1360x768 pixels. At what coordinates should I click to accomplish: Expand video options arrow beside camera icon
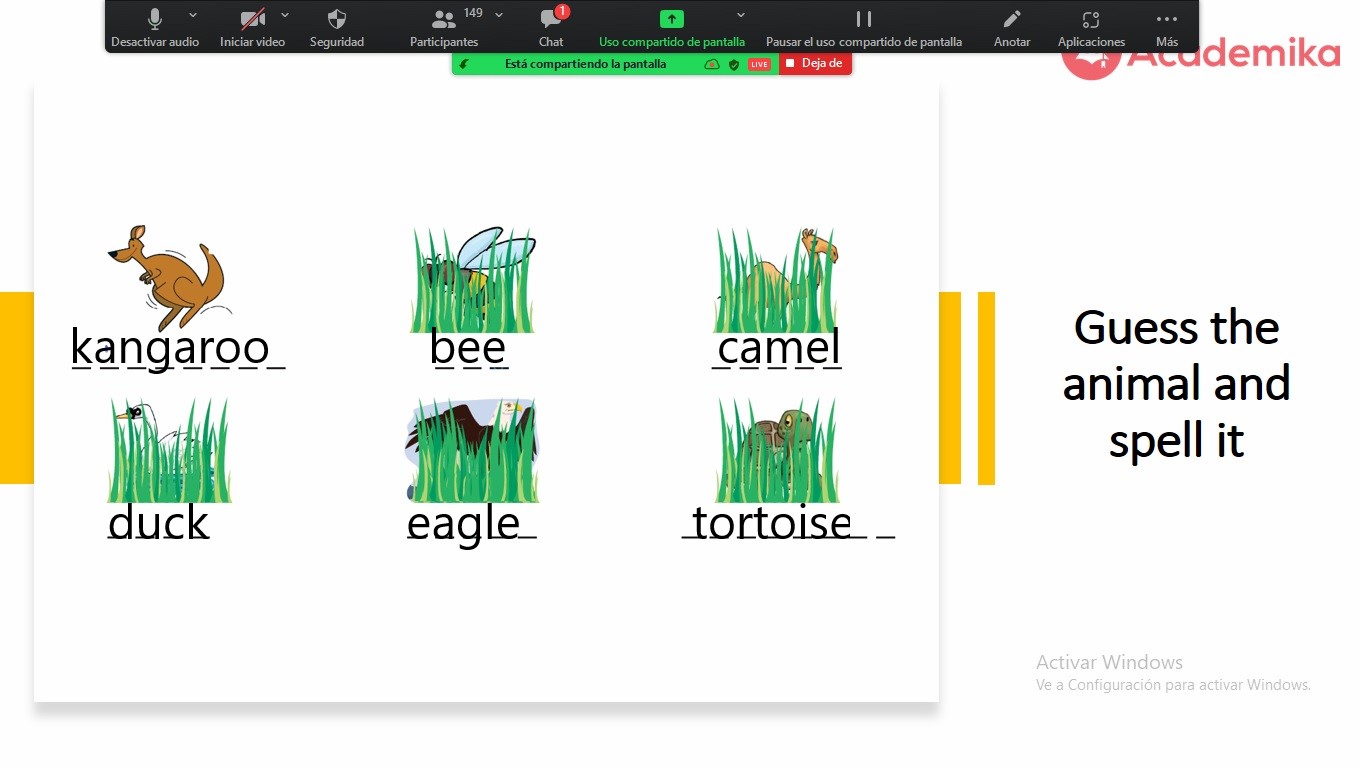pos(285,15)
